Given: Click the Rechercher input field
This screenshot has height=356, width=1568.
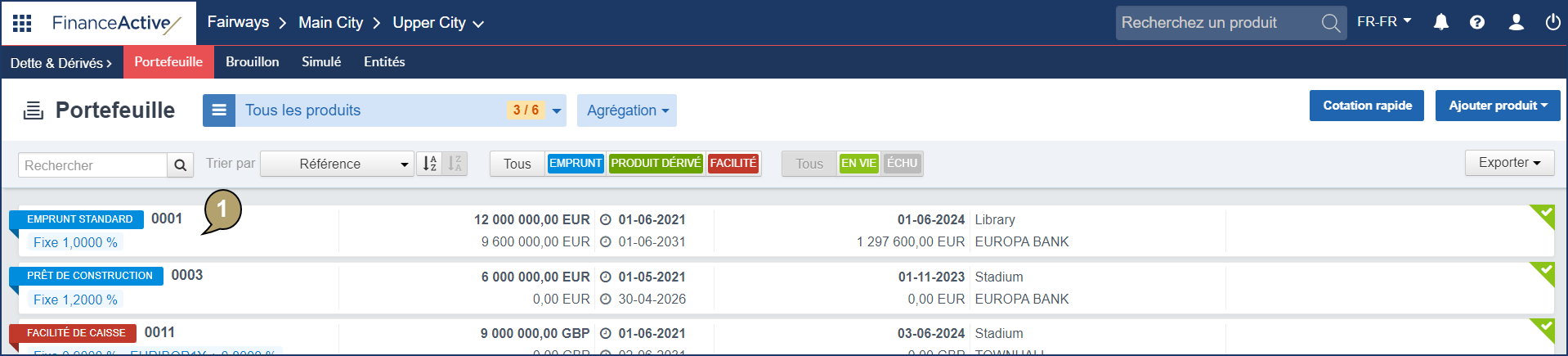Looking at the screenshot, I should click(x=92, y=165).
